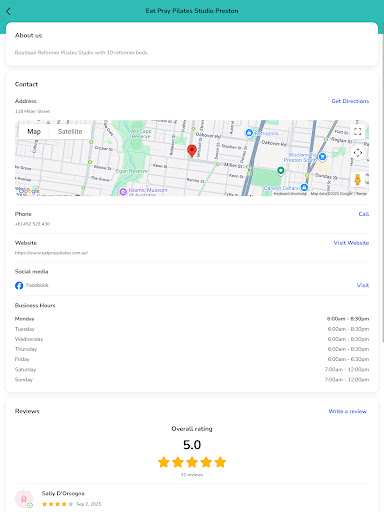Image resolution: width=384 pixels, height=512 pixels.
Task: Click the Monday business hours row
Action: [x=192, y=319]
